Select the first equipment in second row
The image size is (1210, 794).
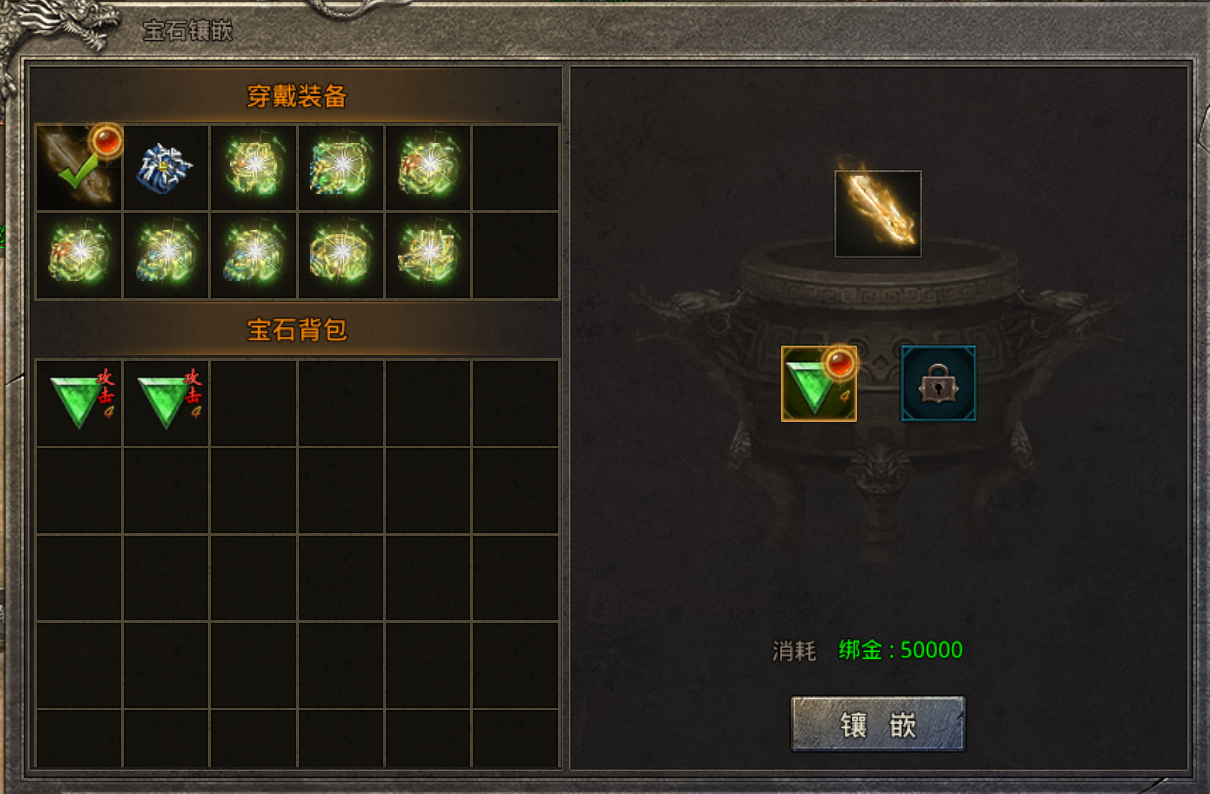[x=79, y=255]
